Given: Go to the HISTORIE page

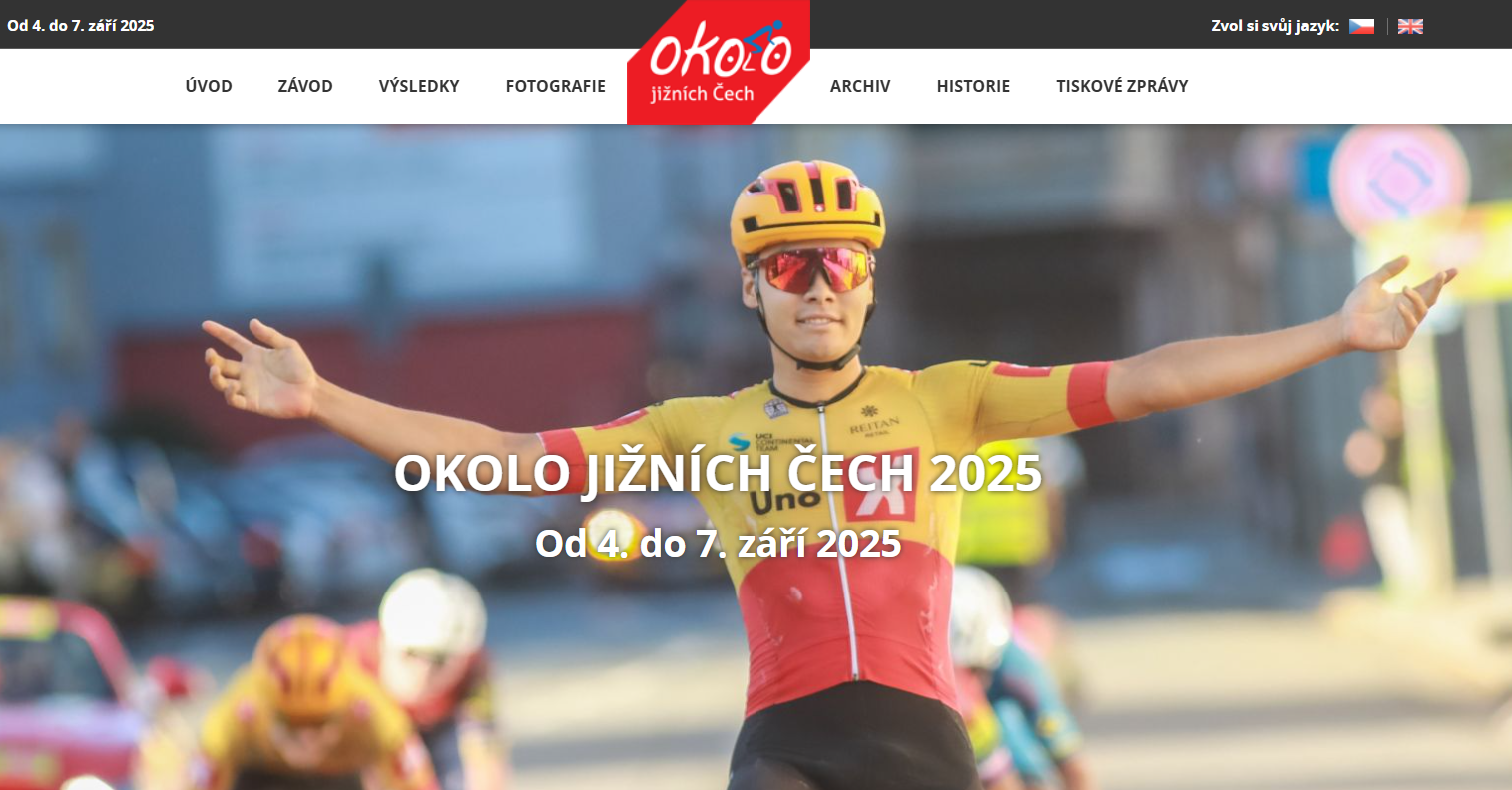Looking at the screenshot, I should [973, 86].
